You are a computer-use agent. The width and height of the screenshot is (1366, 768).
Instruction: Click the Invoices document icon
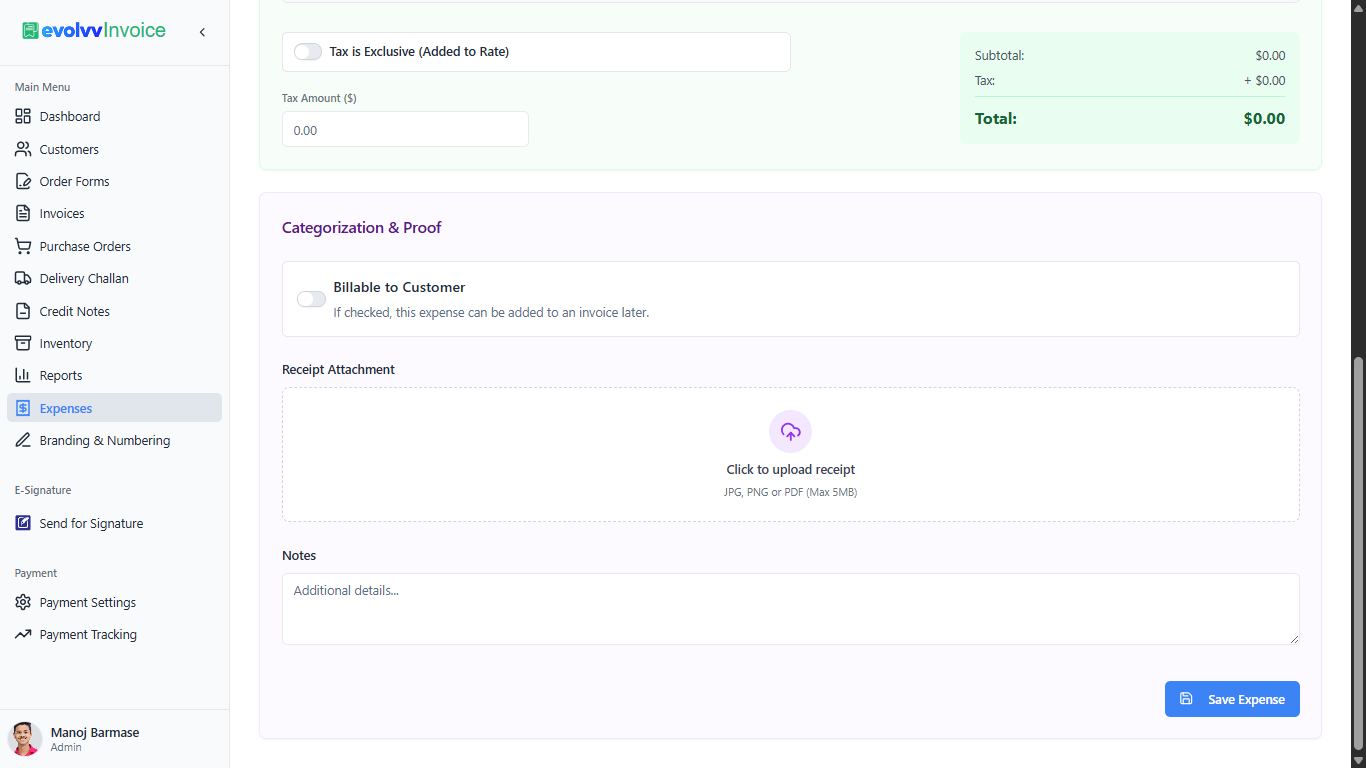tap(23, 213)
